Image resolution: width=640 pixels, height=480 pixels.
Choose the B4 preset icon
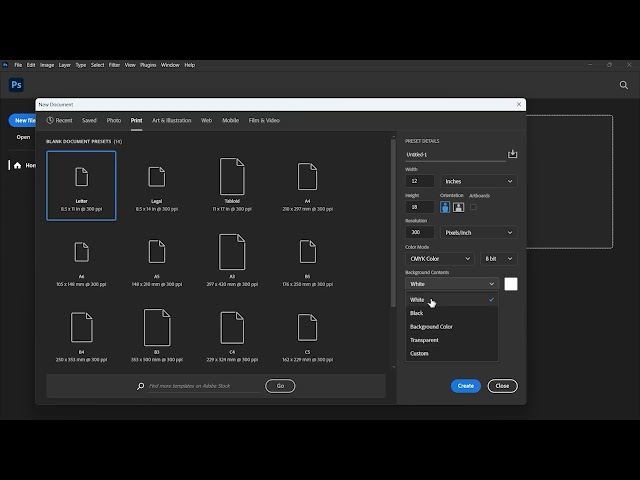point(82,327)
